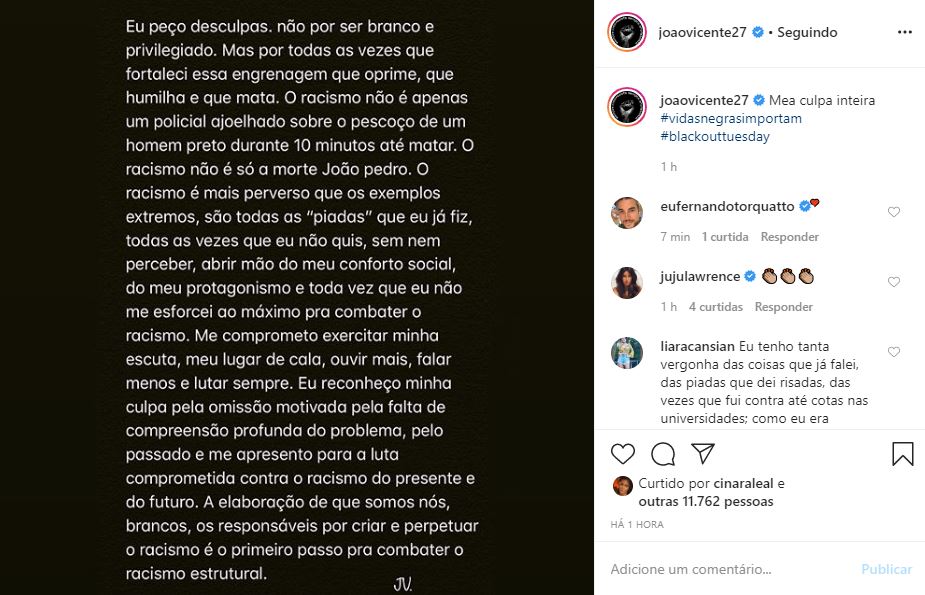This screenshot has height=595, width=925.
Task: Share the post via paper plane icon
Action: click(x=703, y=454)
